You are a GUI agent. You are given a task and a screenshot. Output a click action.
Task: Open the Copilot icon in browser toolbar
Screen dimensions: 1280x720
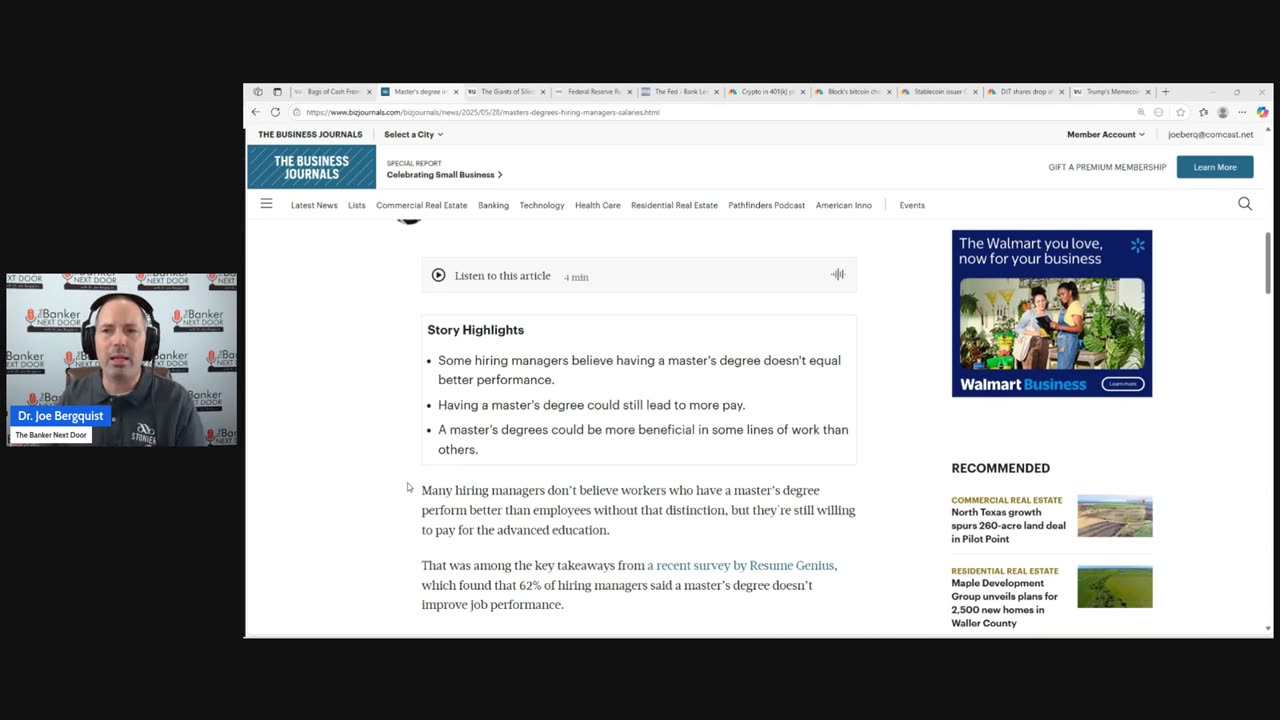point(1262,112)
